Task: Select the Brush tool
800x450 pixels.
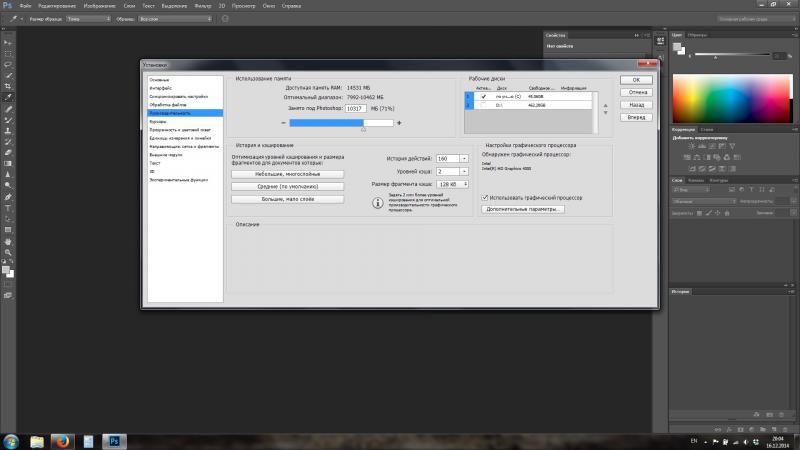Action: 8,120
